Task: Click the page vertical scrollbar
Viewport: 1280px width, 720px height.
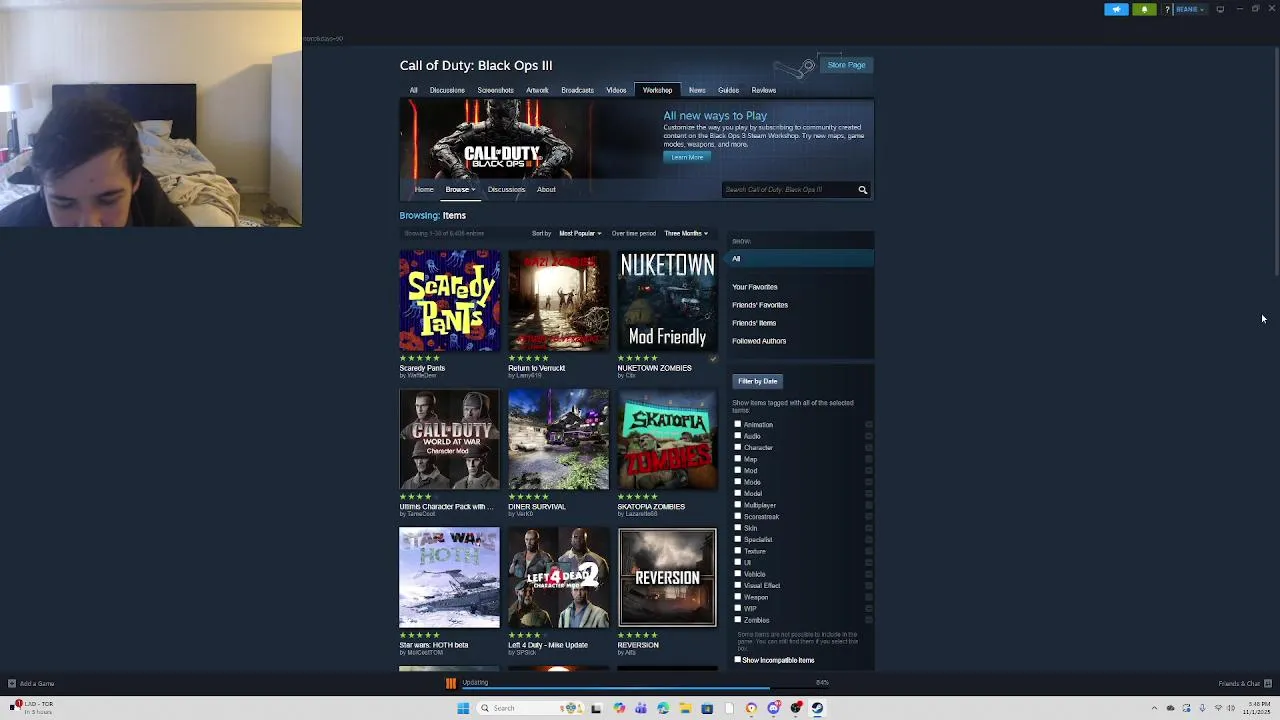Action: pos(1276,160)
